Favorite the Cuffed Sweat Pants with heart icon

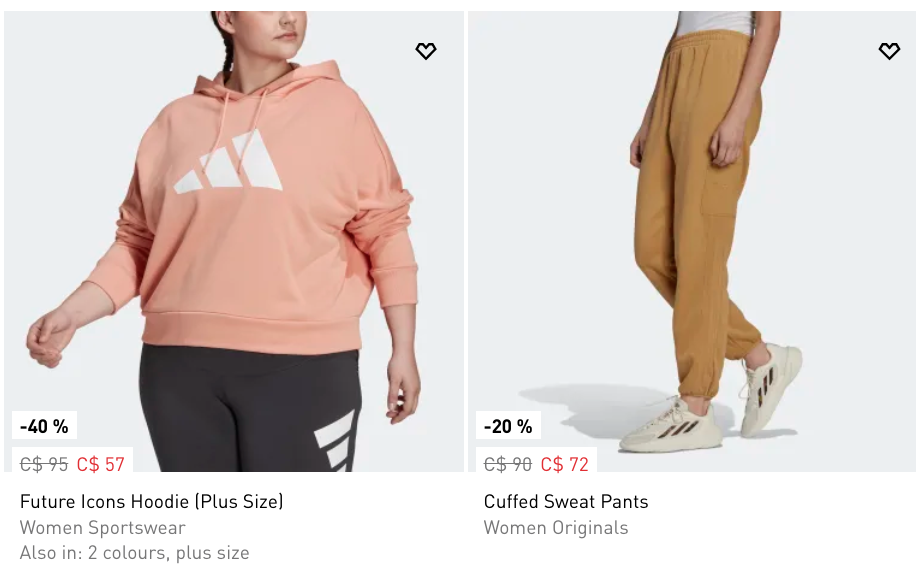[x=889, y=51]
